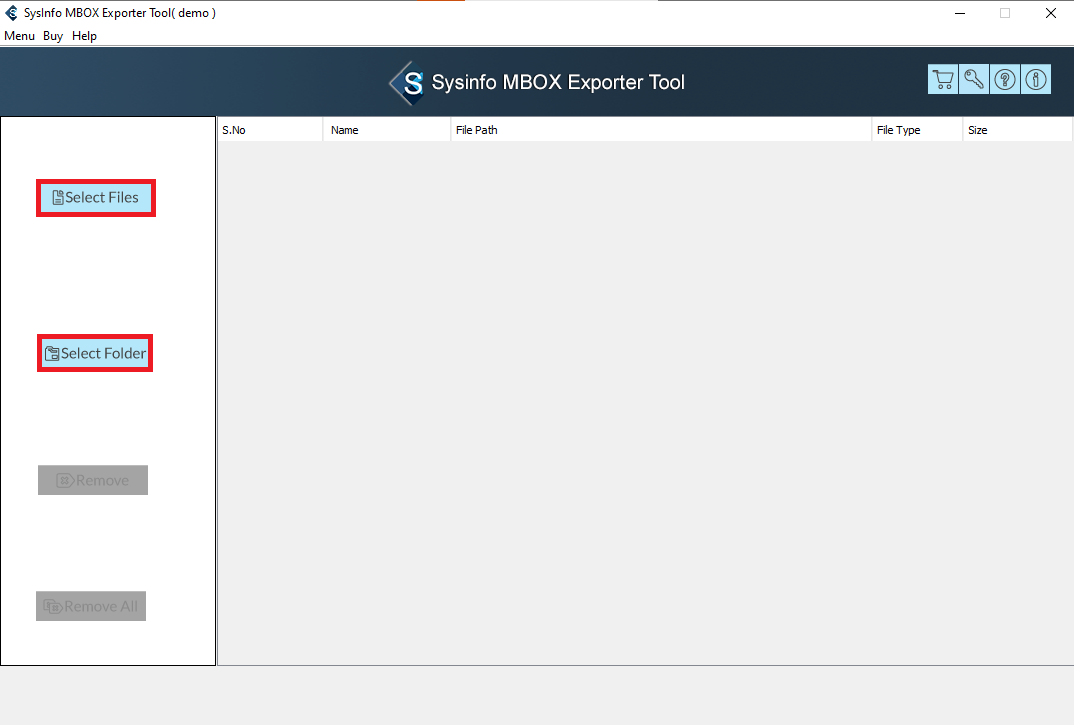Sort by the File Path column header
Viewport: 1074px width, 725px height.
point(661,130)
